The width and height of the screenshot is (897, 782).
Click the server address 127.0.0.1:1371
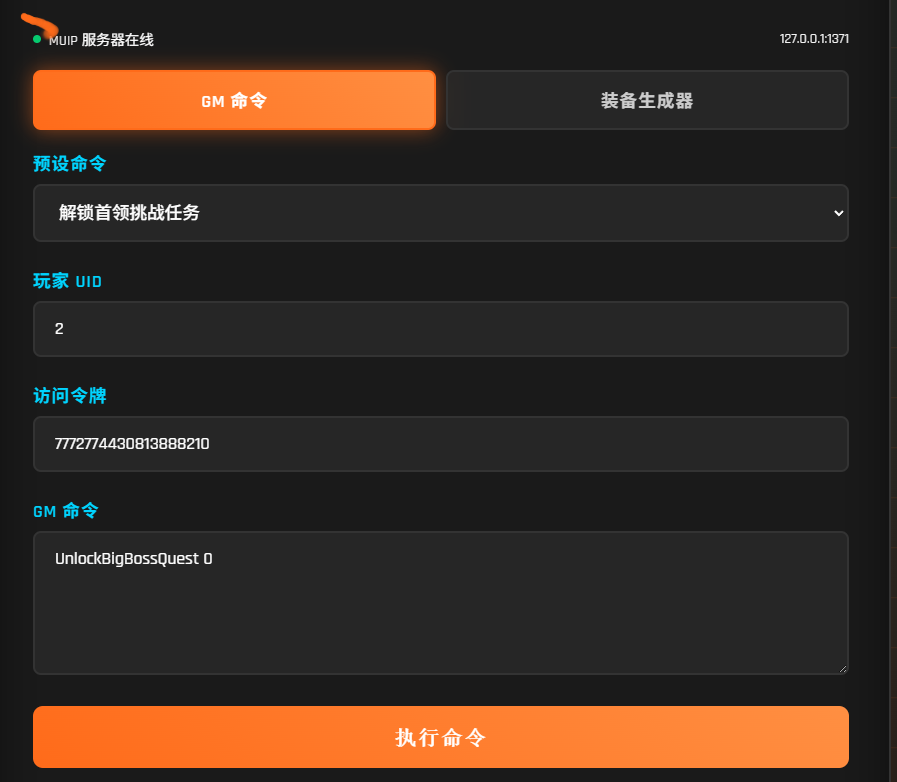(816, 38)
